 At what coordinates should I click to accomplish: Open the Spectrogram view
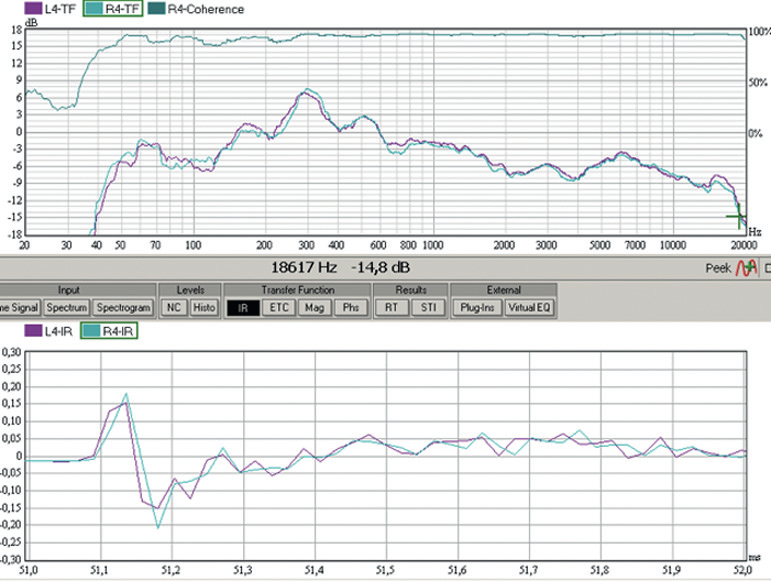point(123,308)
